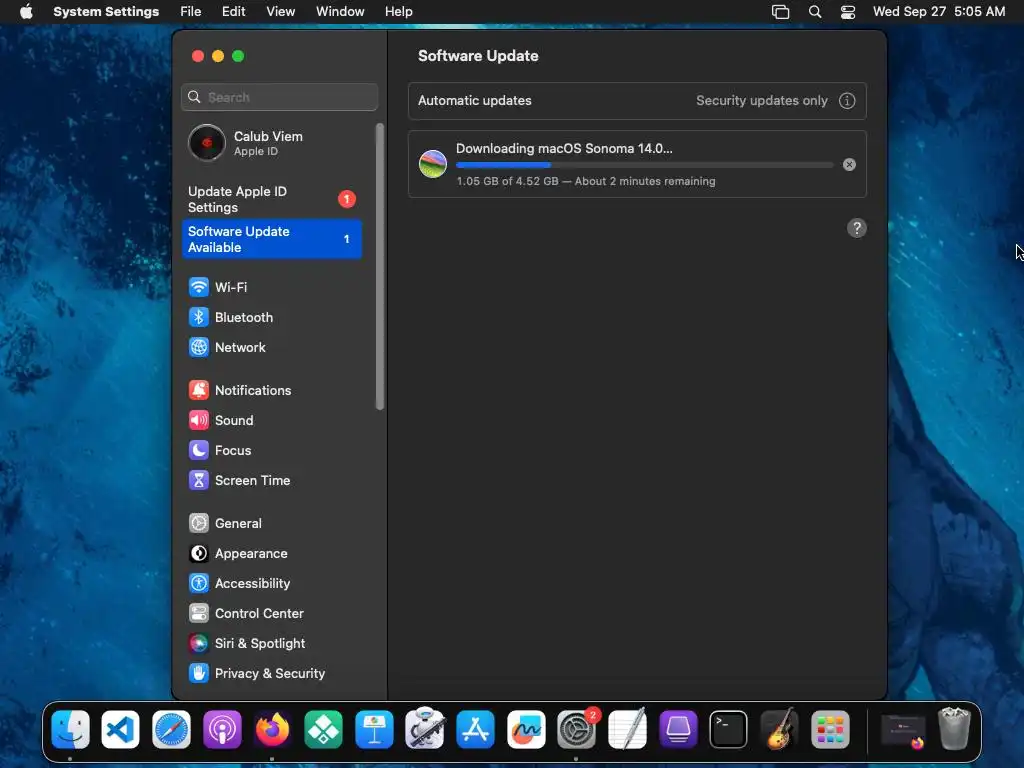
Task: Open App Store from the Dock
Action: click(x=475, y=729)
